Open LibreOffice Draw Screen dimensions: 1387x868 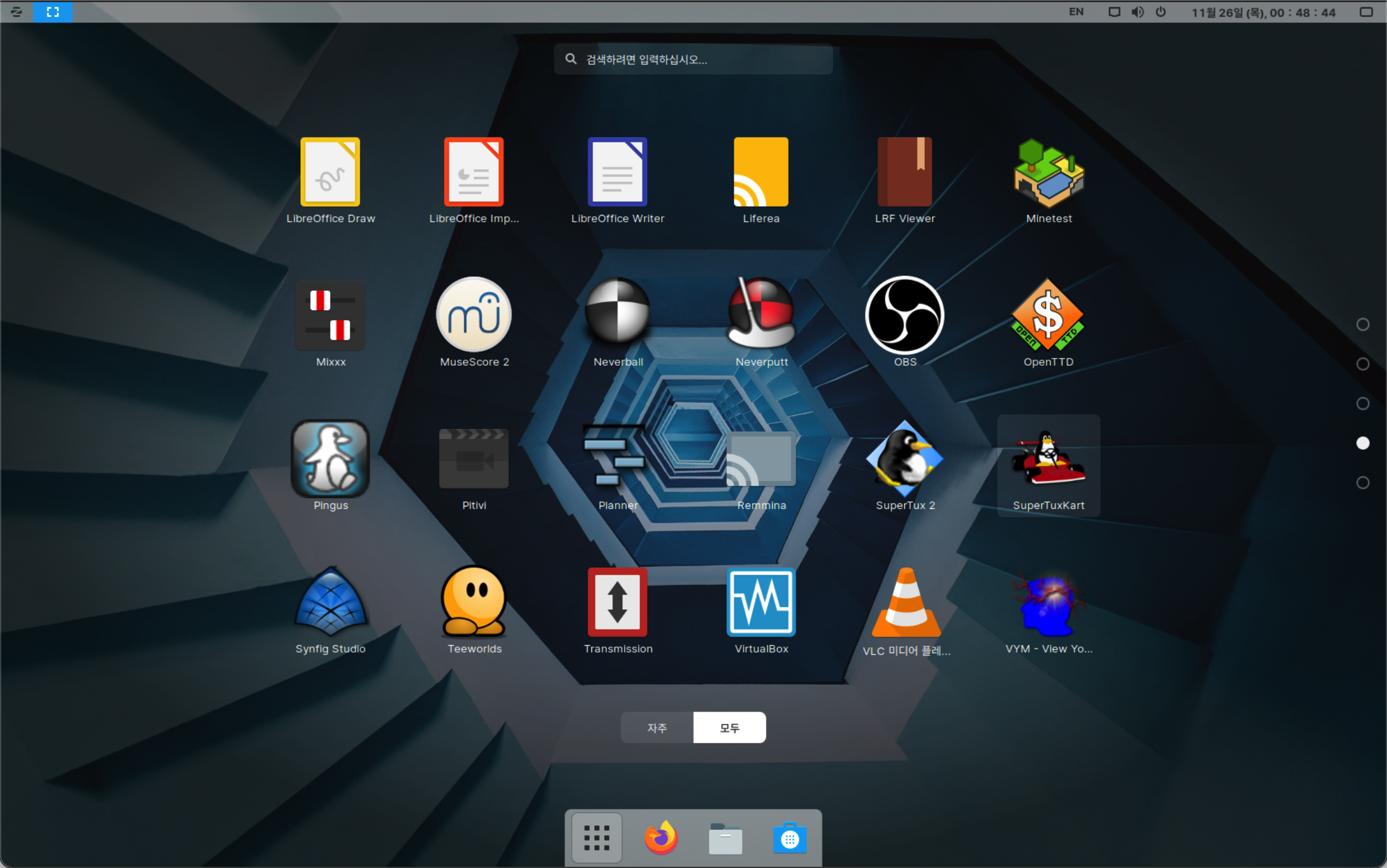point(331,180)
